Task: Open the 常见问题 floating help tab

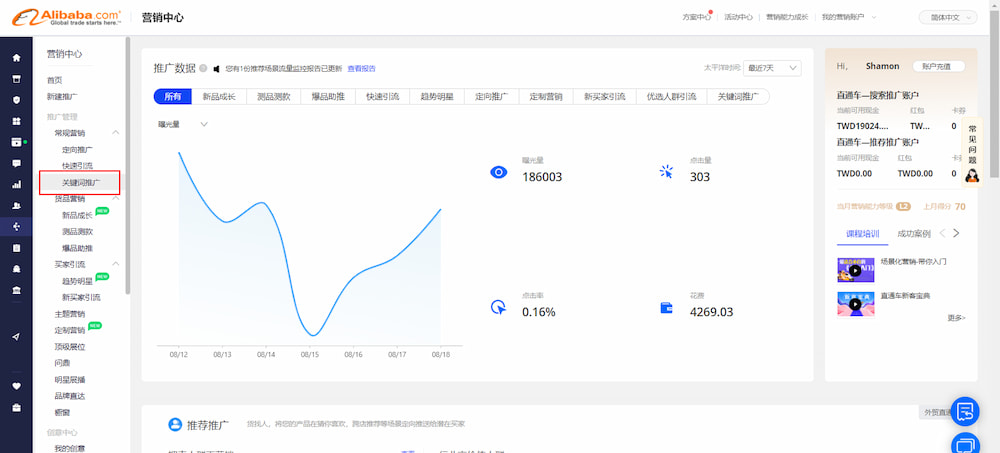Action: (973, 151)
